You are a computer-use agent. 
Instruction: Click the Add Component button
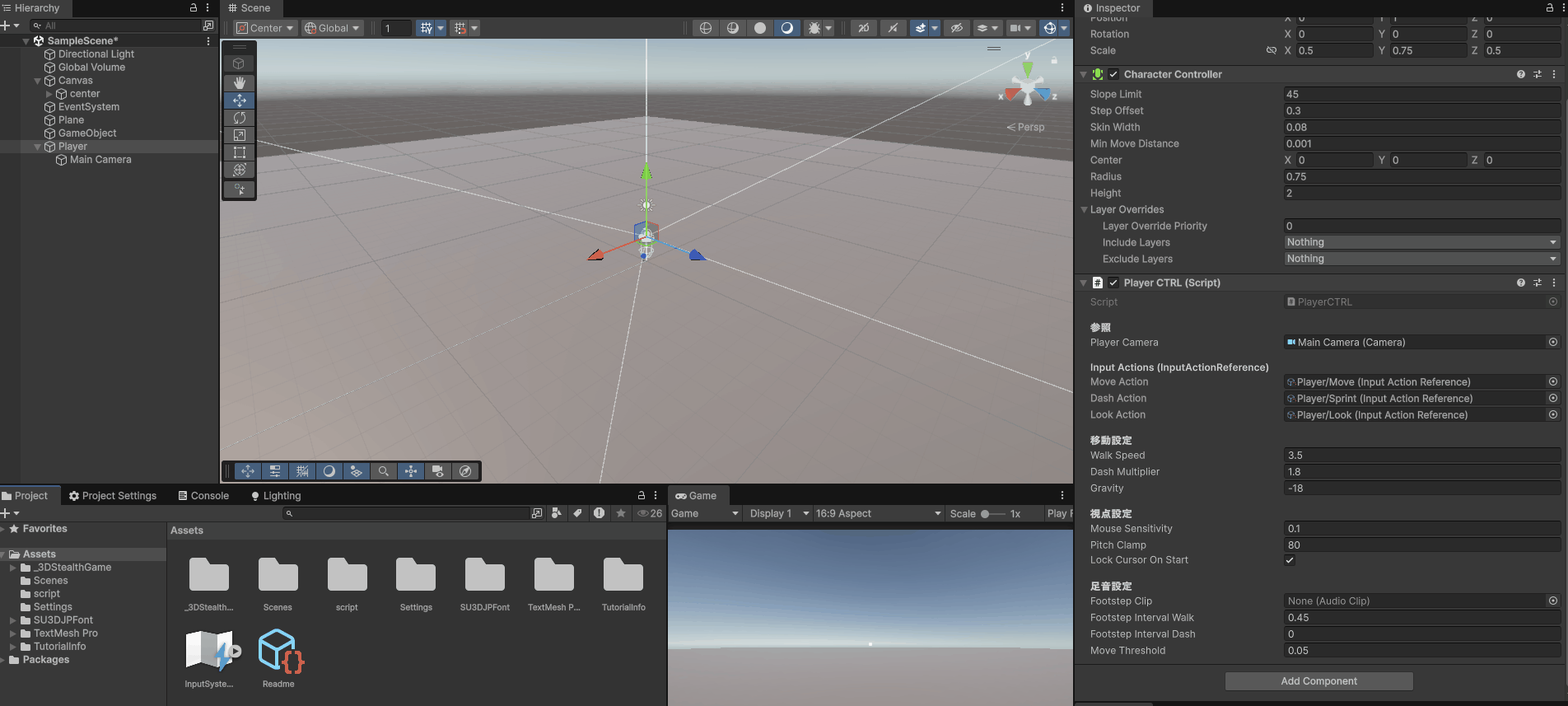(x=1318, y=681)
